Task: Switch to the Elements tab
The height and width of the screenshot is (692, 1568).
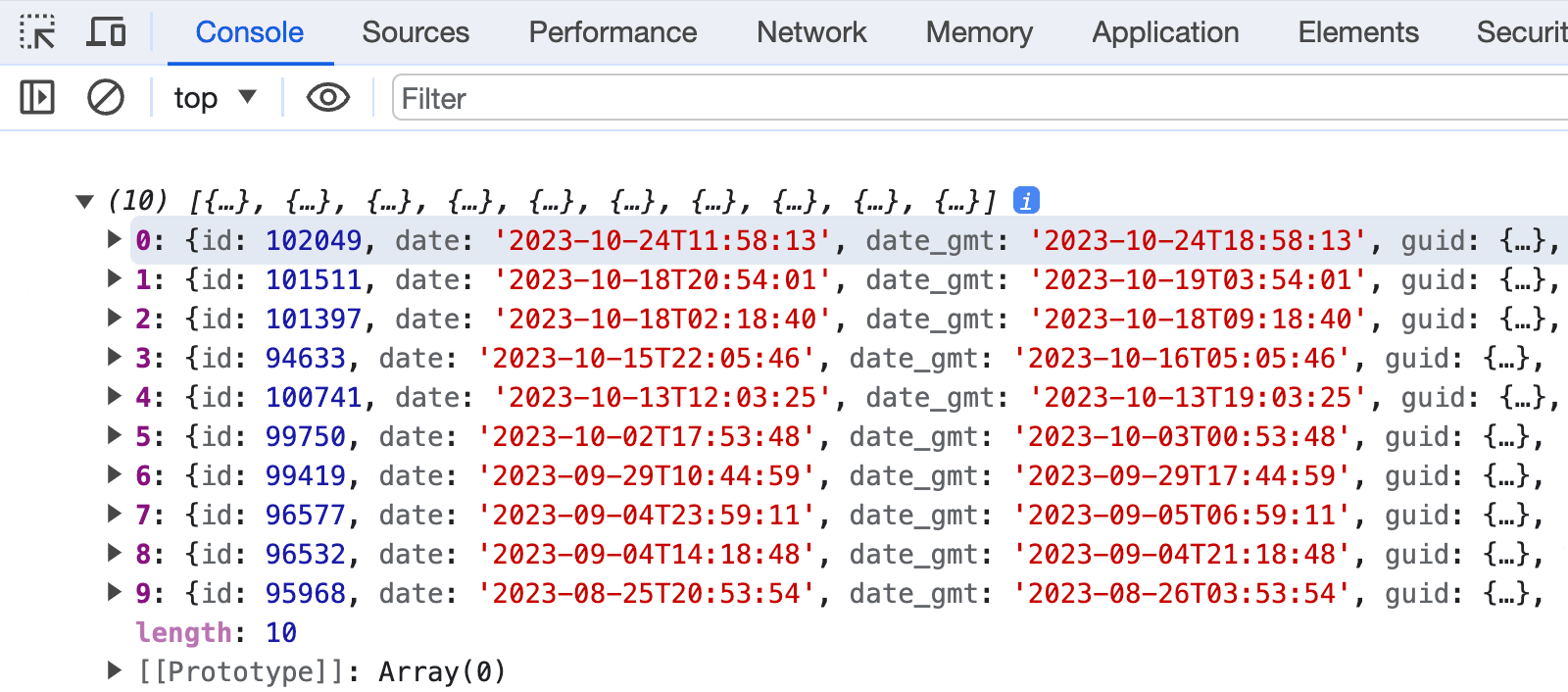Action: [x=1358, y=32]
